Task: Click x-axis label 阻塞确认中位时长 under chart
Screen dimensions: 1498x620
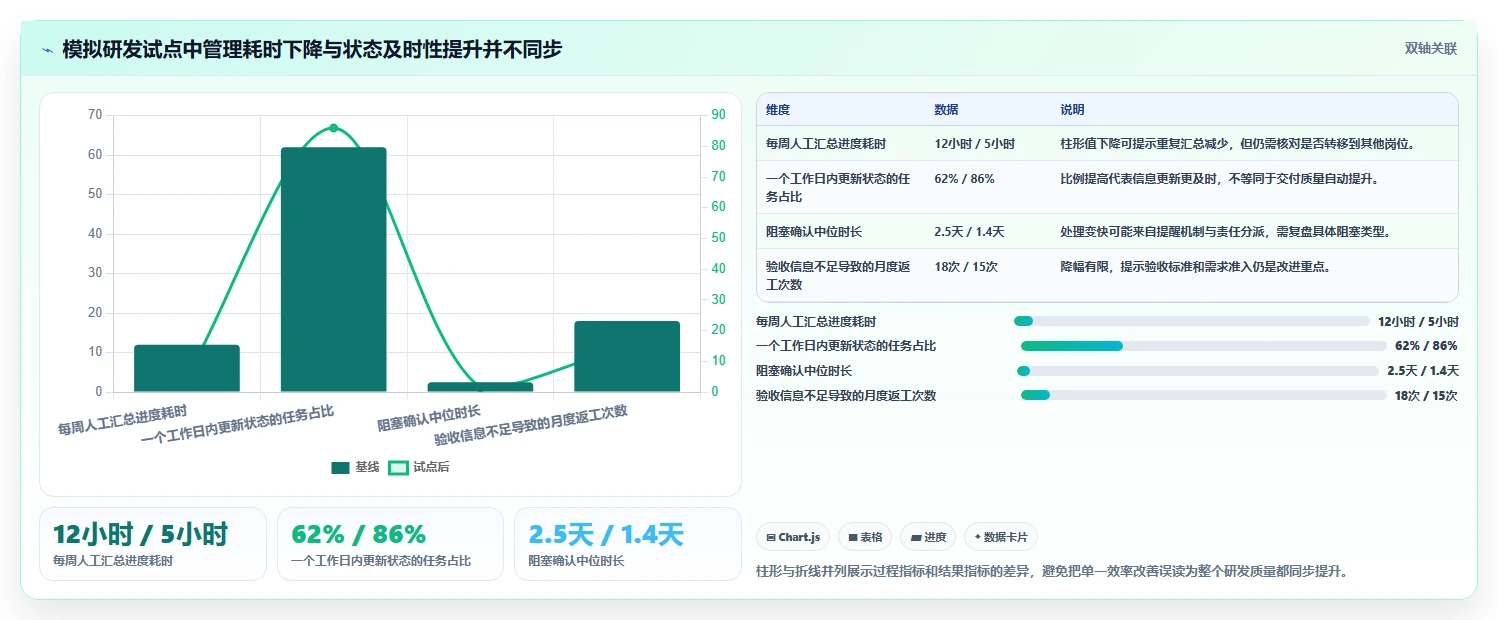Action: click(x=429, y=418)
